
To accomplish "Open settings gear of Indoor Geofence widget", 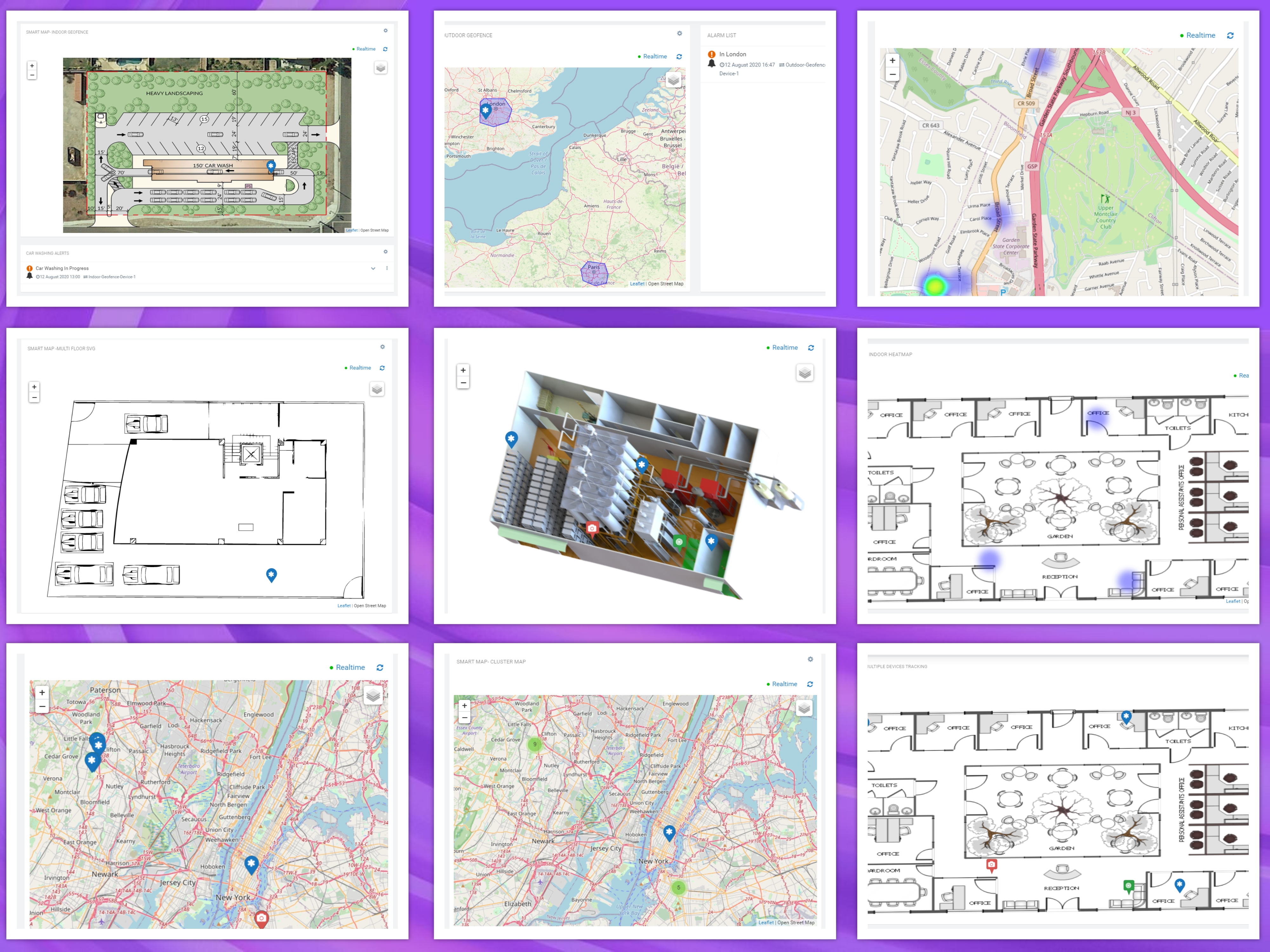I will (x=385, y=31).
